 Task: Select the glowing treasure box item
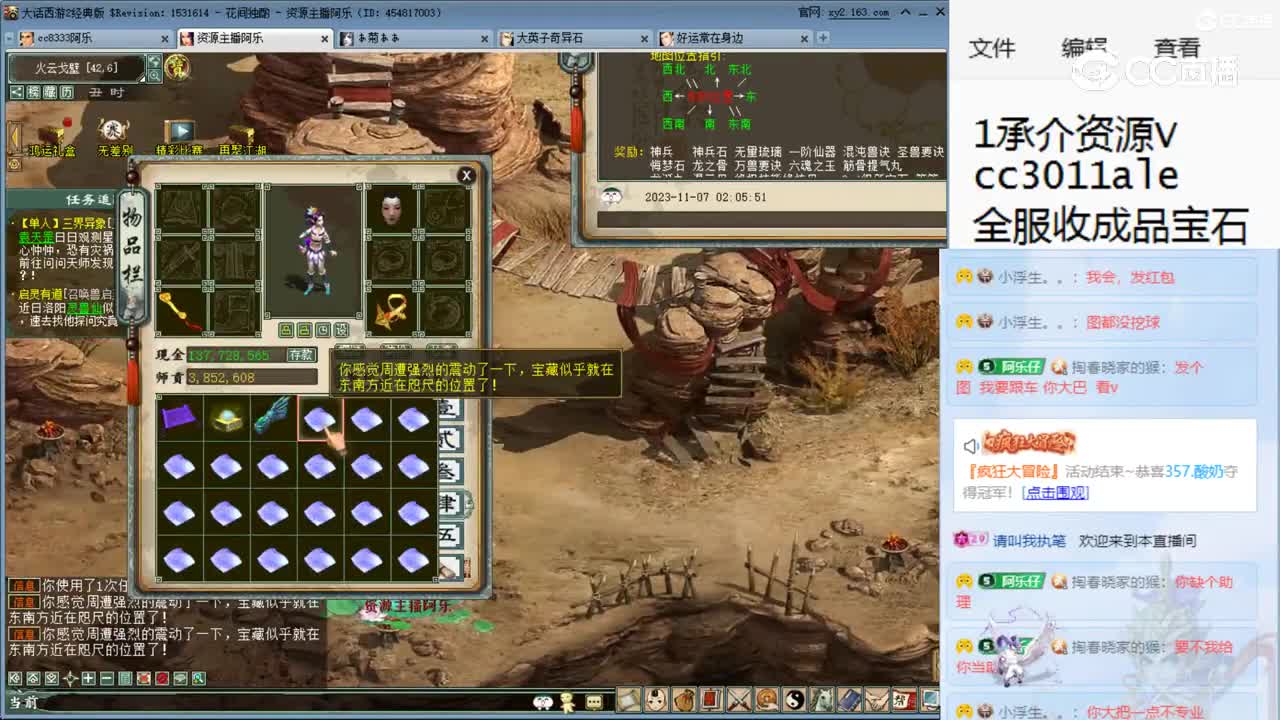click(226, 418)
